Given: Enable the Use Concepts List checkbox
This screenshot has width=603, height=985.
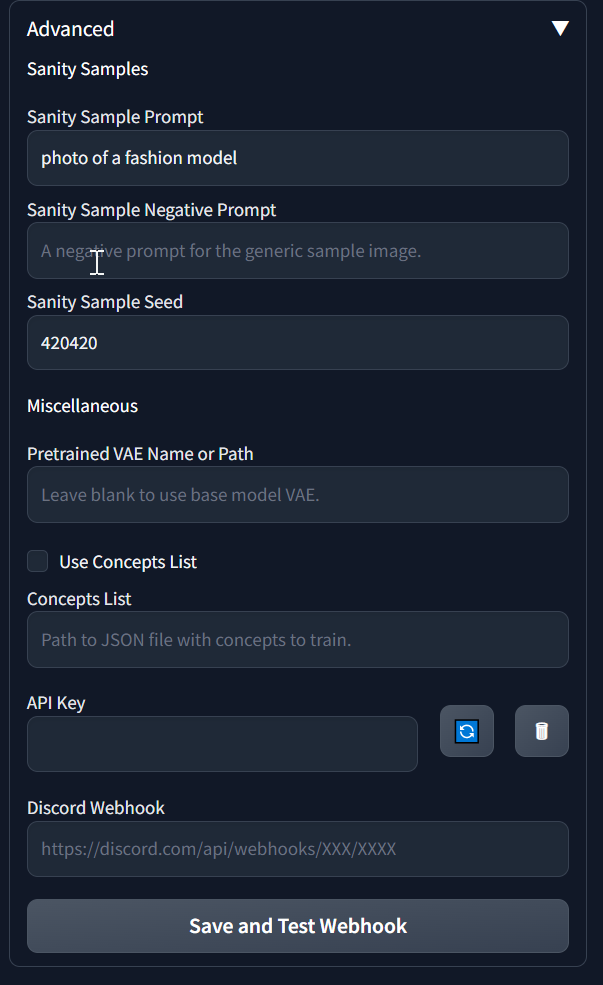Looking at the screenshot, I should point(38,561).
